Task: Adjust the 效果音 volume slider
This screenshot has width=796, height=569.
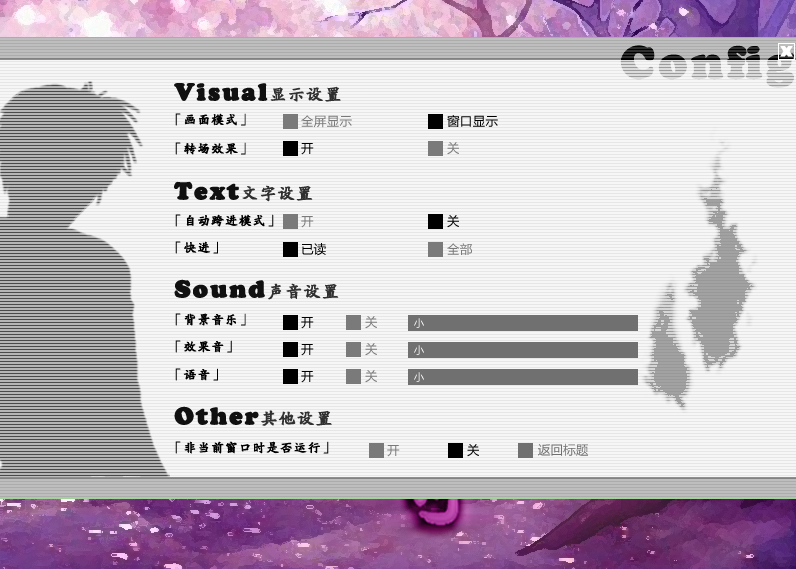Action: point(523,350)
